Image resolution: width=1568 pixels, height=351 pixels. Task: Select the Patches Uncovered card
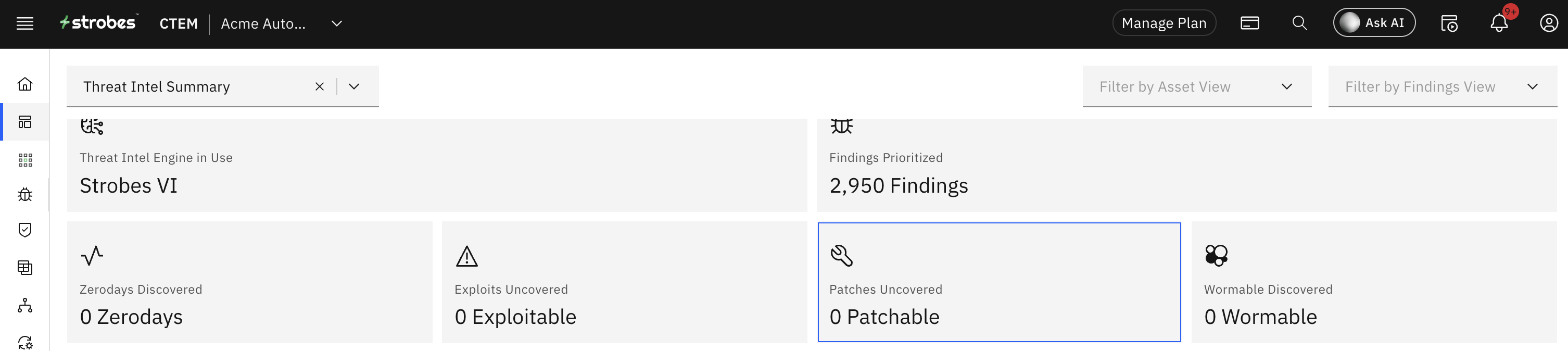999,282
